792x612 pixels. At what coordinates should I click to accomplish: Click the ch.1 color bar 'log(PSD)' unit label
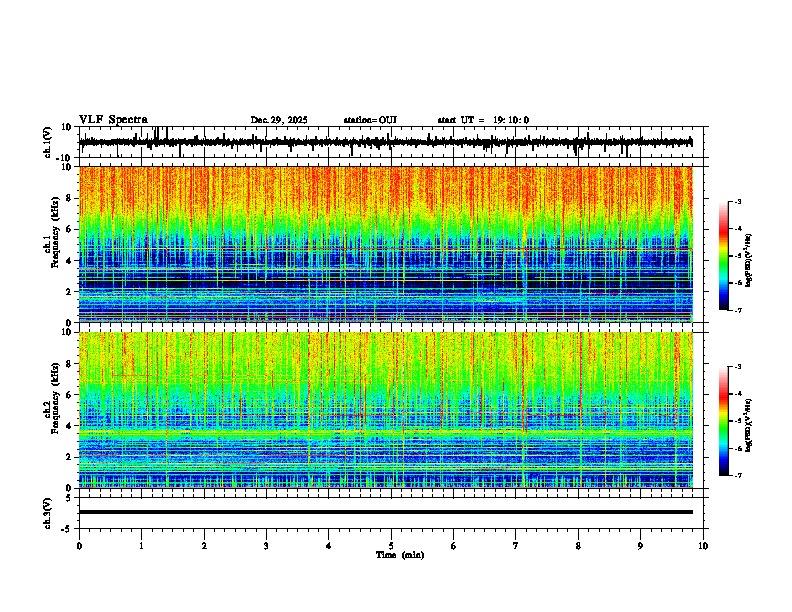749,260
